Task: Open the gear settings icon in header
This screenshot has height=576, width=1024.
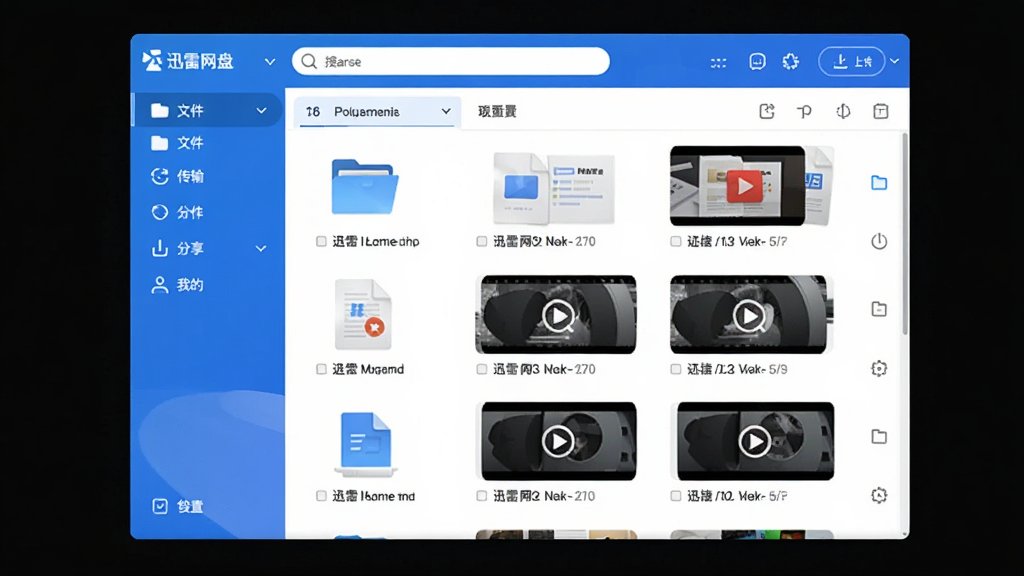Action: click(791, 61)
